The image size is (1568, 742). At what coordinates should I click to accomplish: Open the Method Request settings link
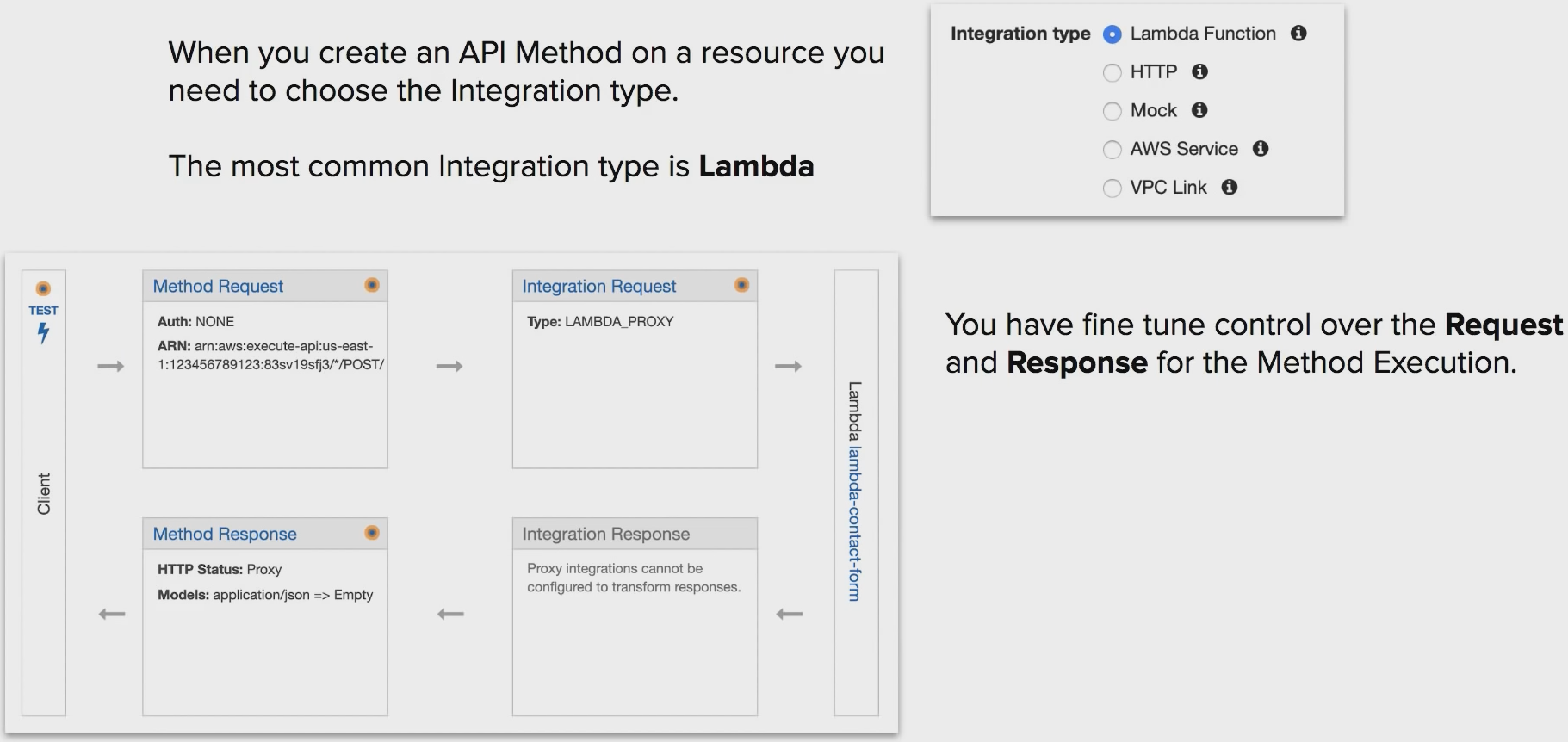point(218,287)
